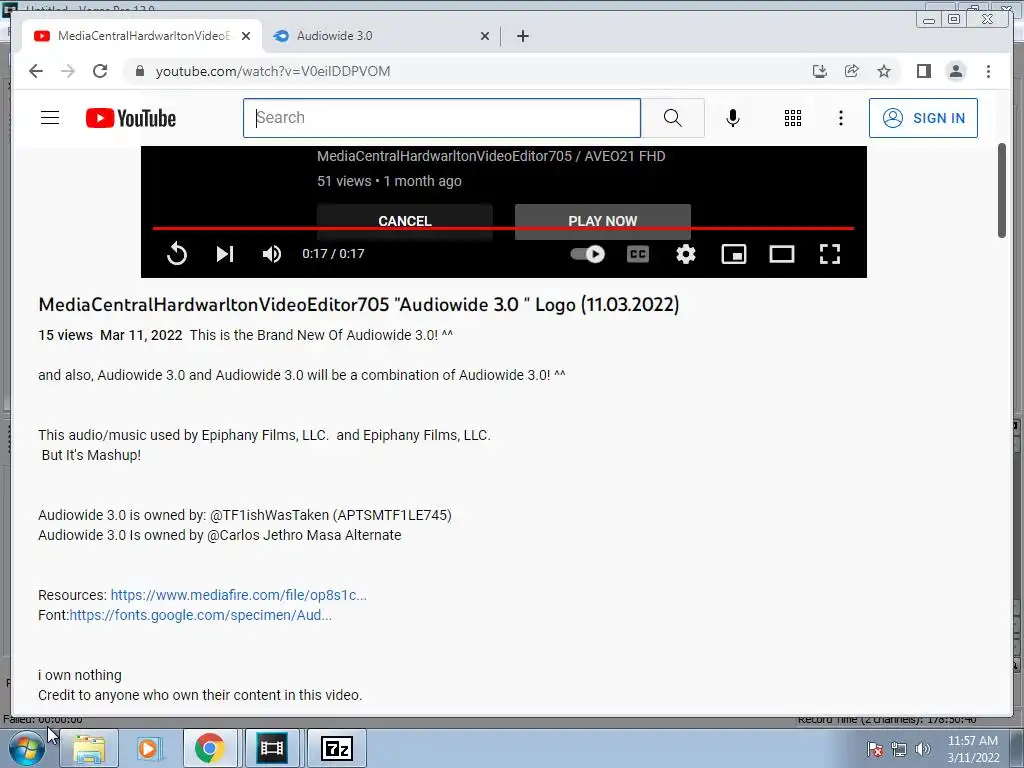Click the '@TF1ishWasTaken' owner line
The height and width of the screenshot is (768, 1024).
pyautogui.click(x=245, y=515)
